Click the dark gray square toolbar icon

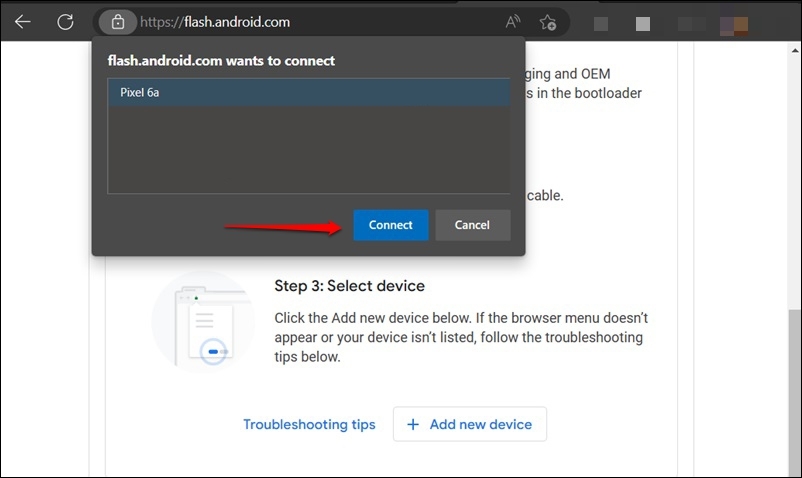click(601, 24)
